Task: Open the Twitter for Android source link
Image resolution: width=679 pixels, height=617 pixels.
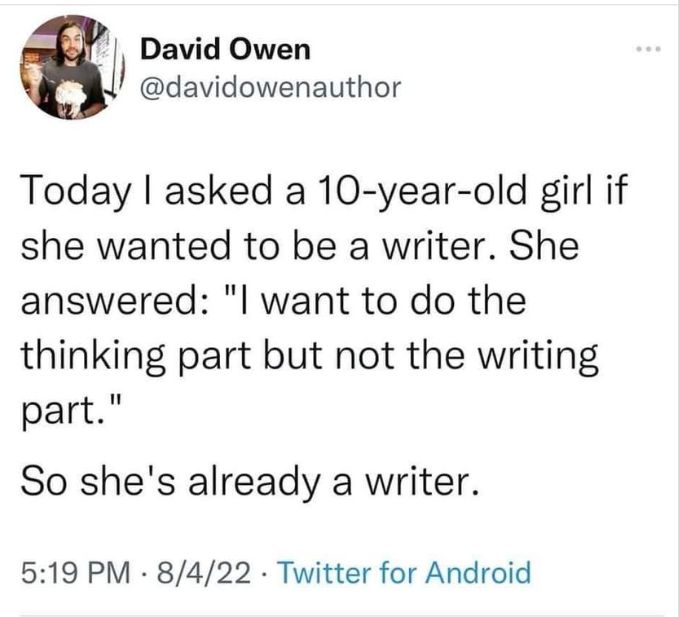Action: pos(401,573)
